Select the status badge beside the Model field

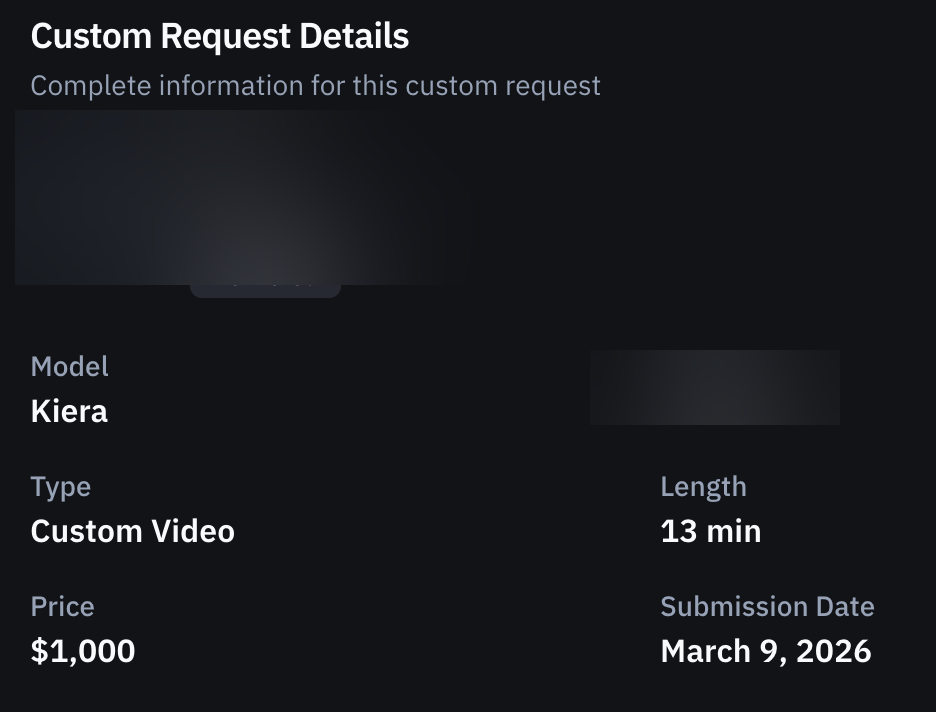pos(714,386)
